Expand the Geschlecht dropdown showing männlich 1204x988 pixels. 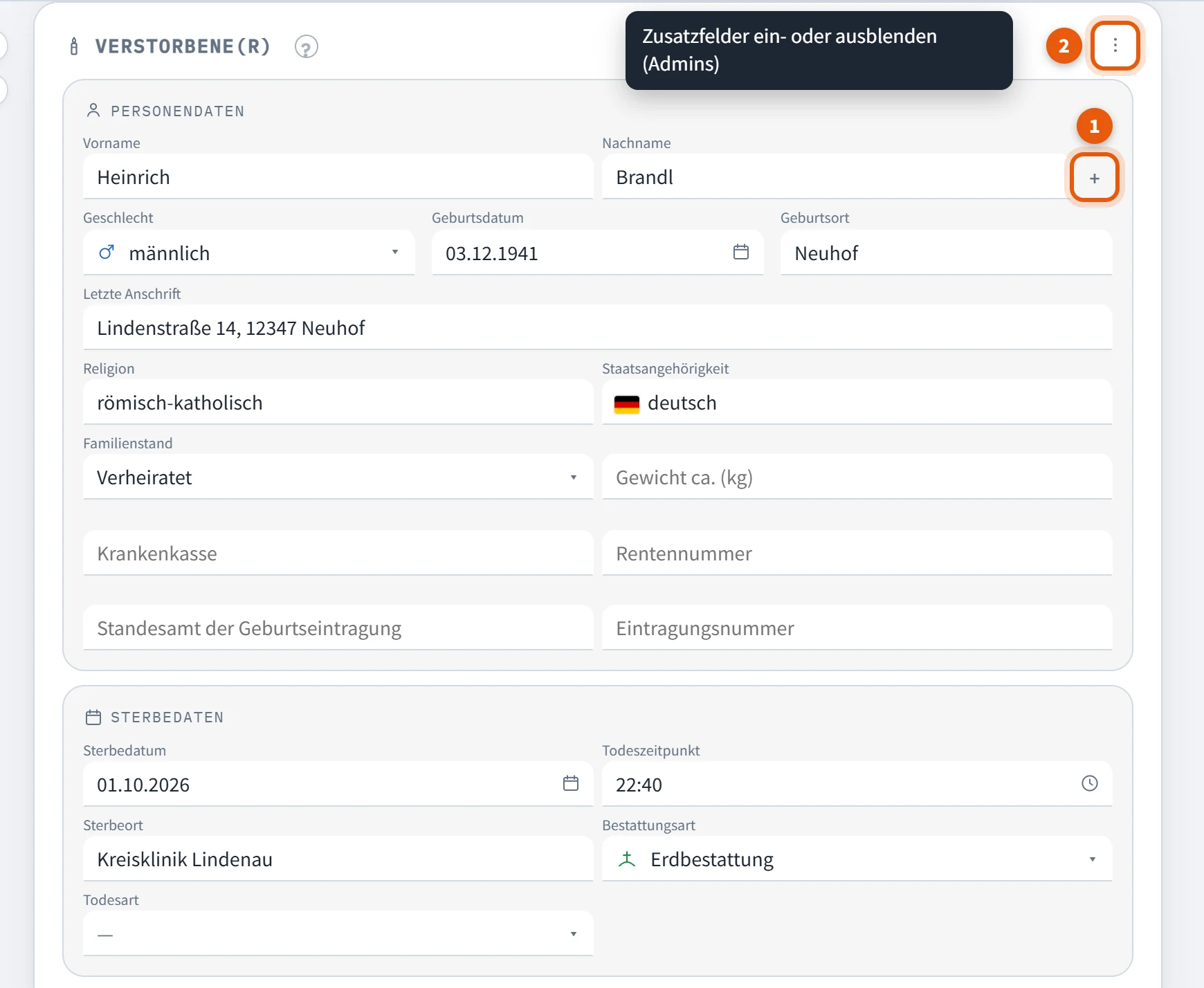[x=249, y=253]
